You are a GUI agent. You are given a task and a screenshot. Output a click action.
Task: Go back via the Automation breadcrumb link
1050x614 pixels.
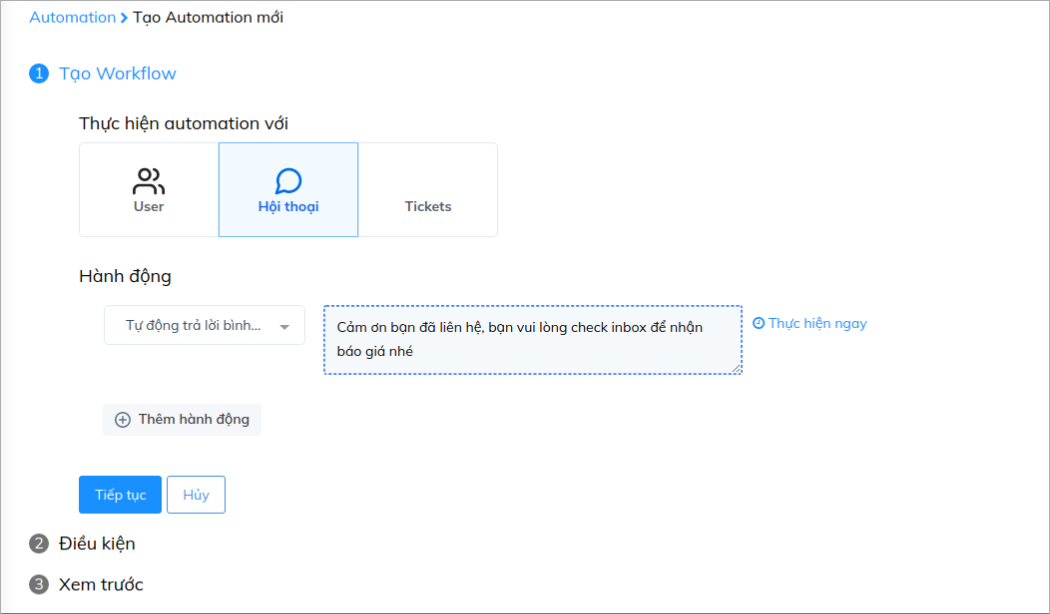[x=72, y=17]
